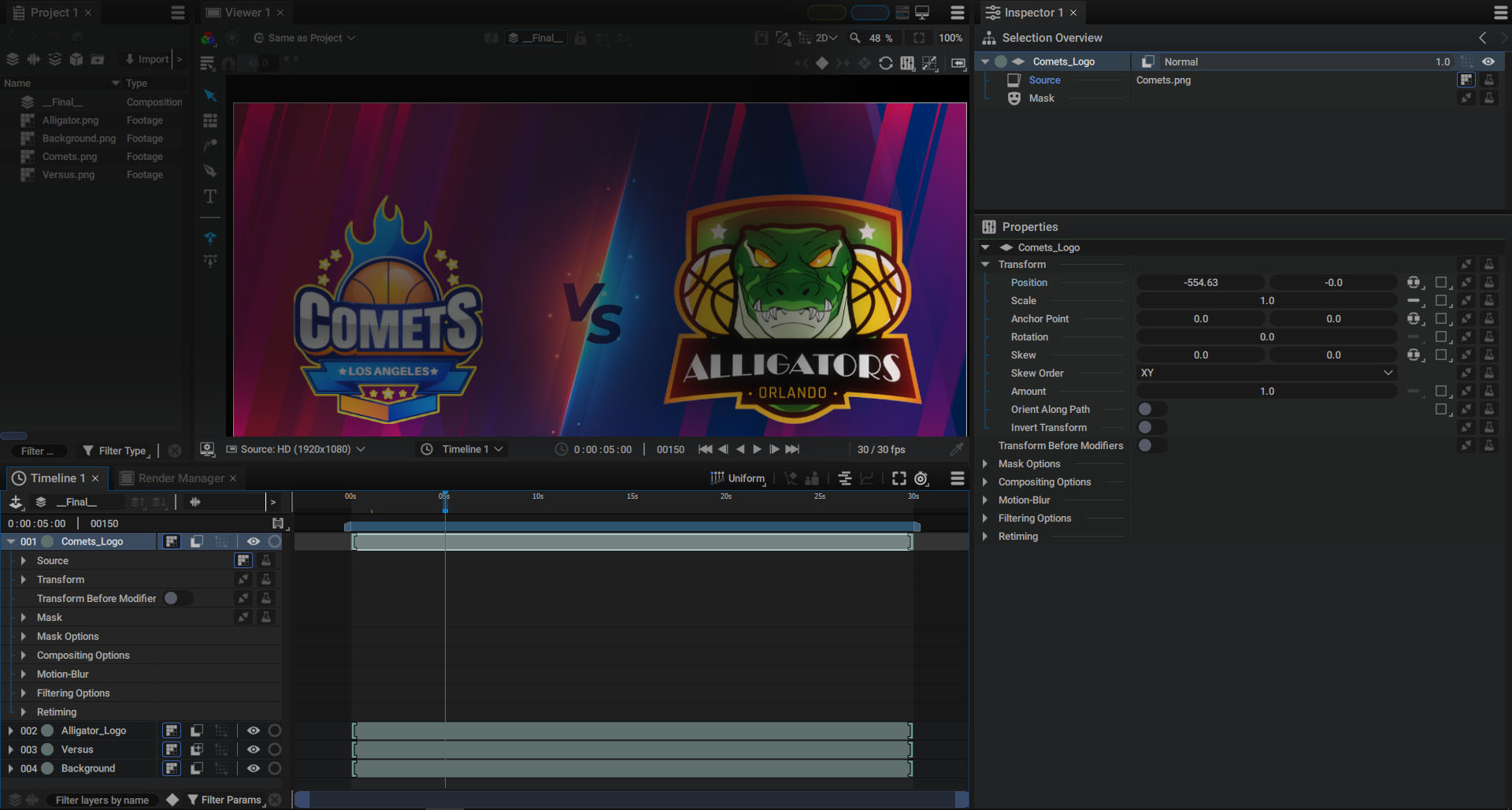Image resolution: width=1512 pixels, height=810 pixels.
Task: Open Timeline 1 dropdown under viewer
Action: (x=462, y=449)
